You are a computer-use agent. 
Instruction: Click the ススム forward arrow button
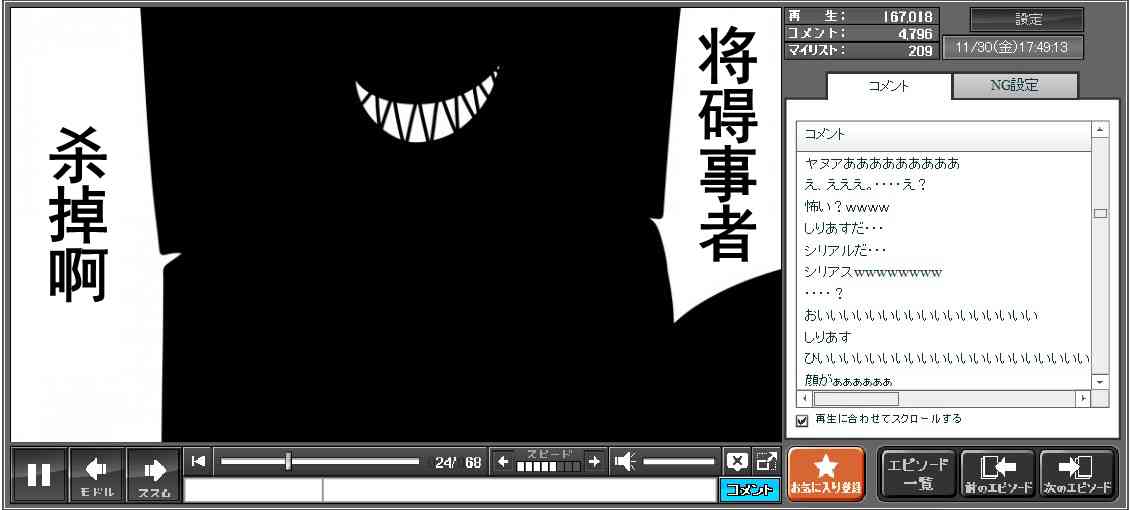[154, 475]
